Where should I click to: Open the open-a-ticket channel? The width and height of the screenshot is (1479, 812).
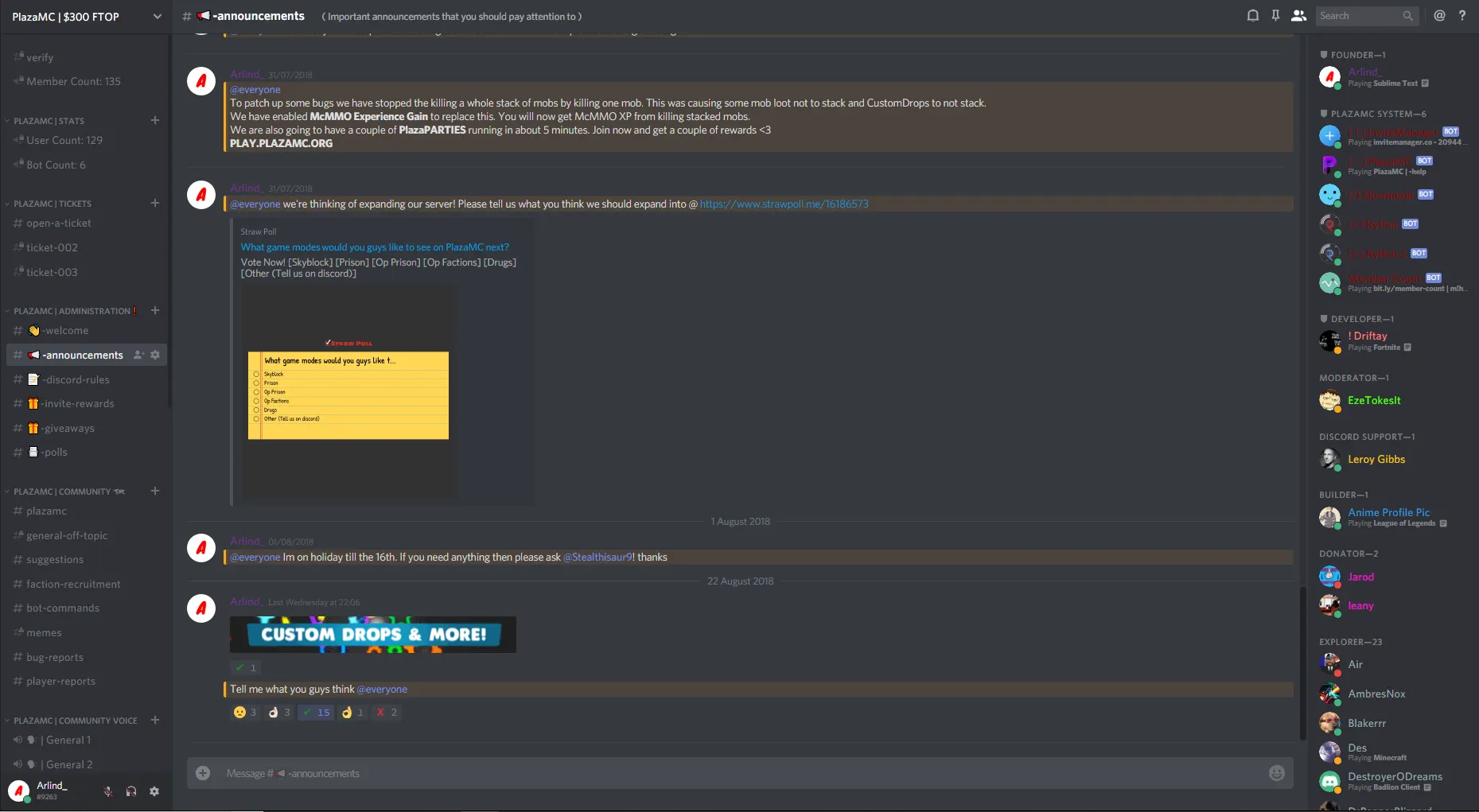click(86, 223)
